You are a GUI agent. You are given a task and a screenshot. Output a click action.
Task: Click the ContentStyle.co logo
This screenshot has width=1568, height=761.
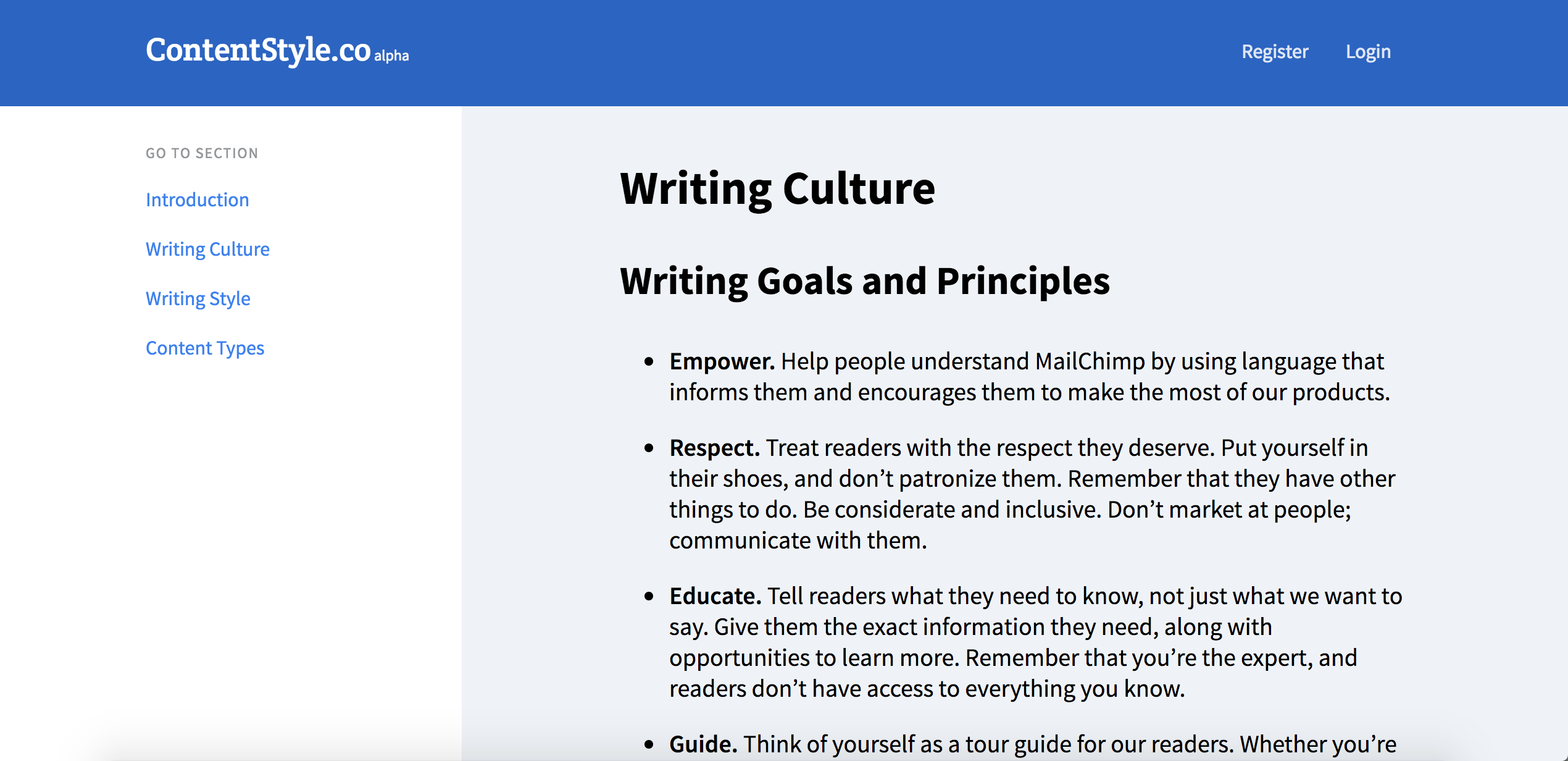pyautogui.click(x=257, y=51)
